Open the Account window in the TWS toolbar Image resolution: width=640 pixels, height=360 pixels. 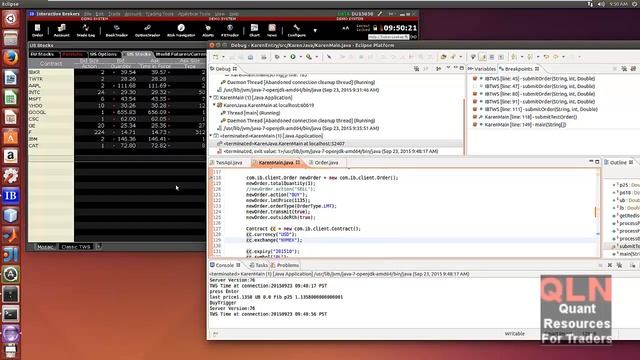click(x=62, y=30)
